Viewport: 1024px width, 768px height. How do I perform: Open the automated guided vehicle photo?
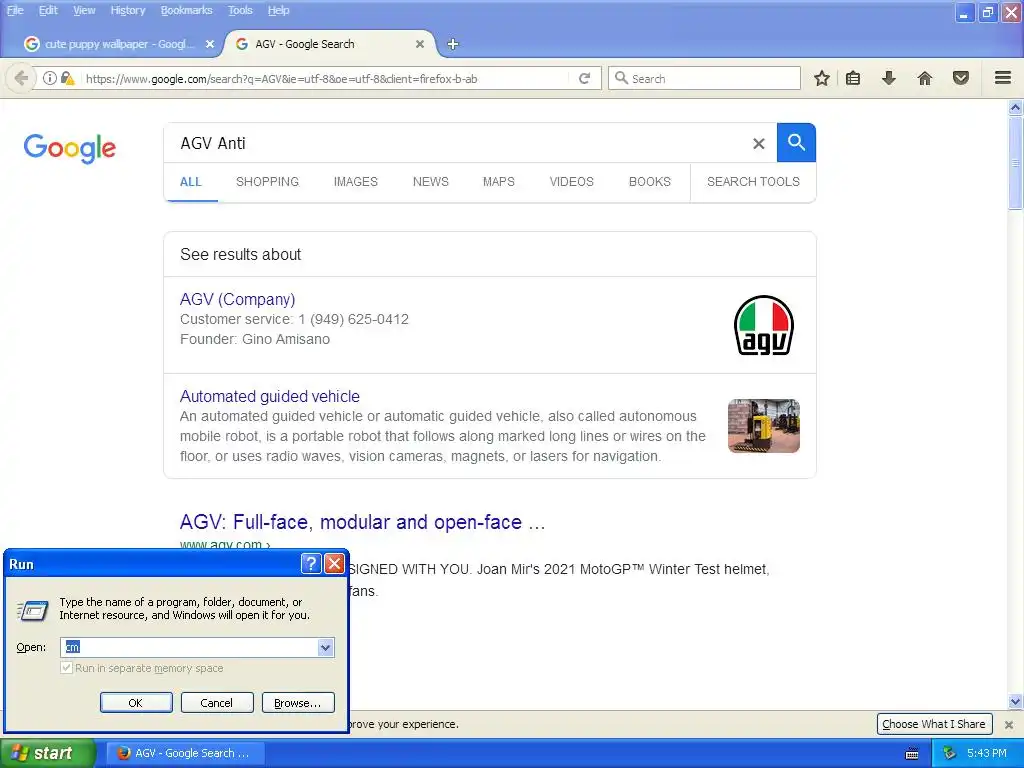tap(763, 426)
